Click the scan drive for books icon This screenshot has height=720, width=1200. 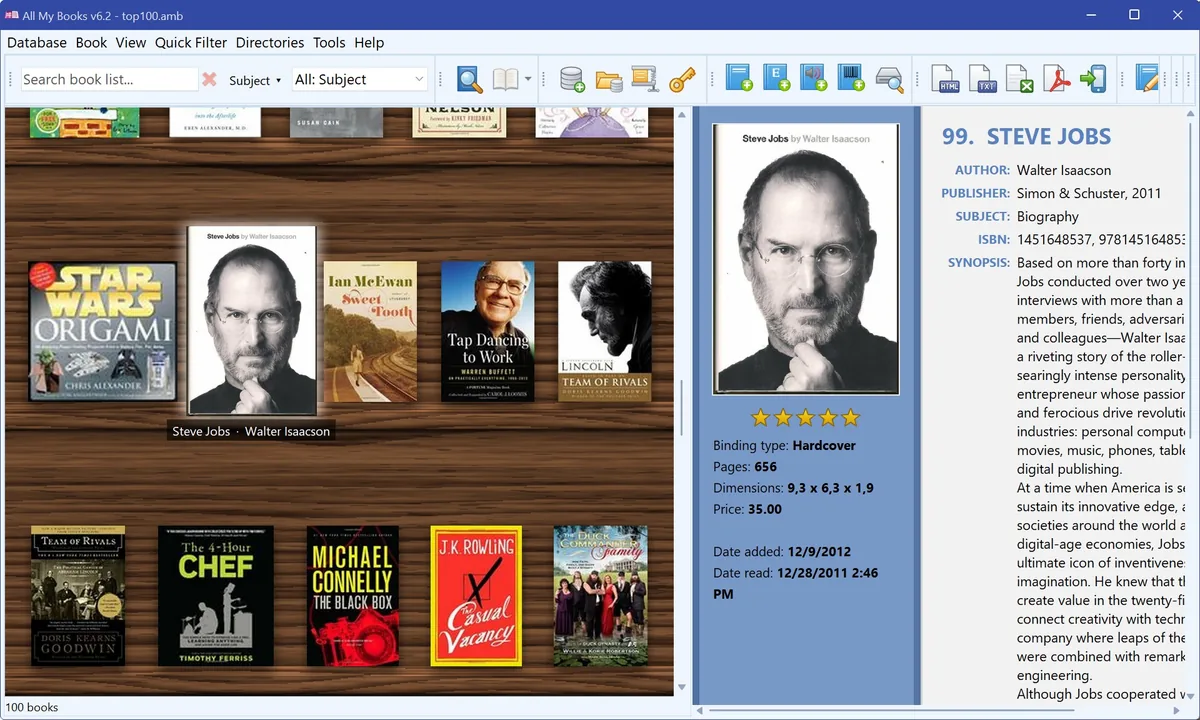pyautogui.click(x=888, y=79)
